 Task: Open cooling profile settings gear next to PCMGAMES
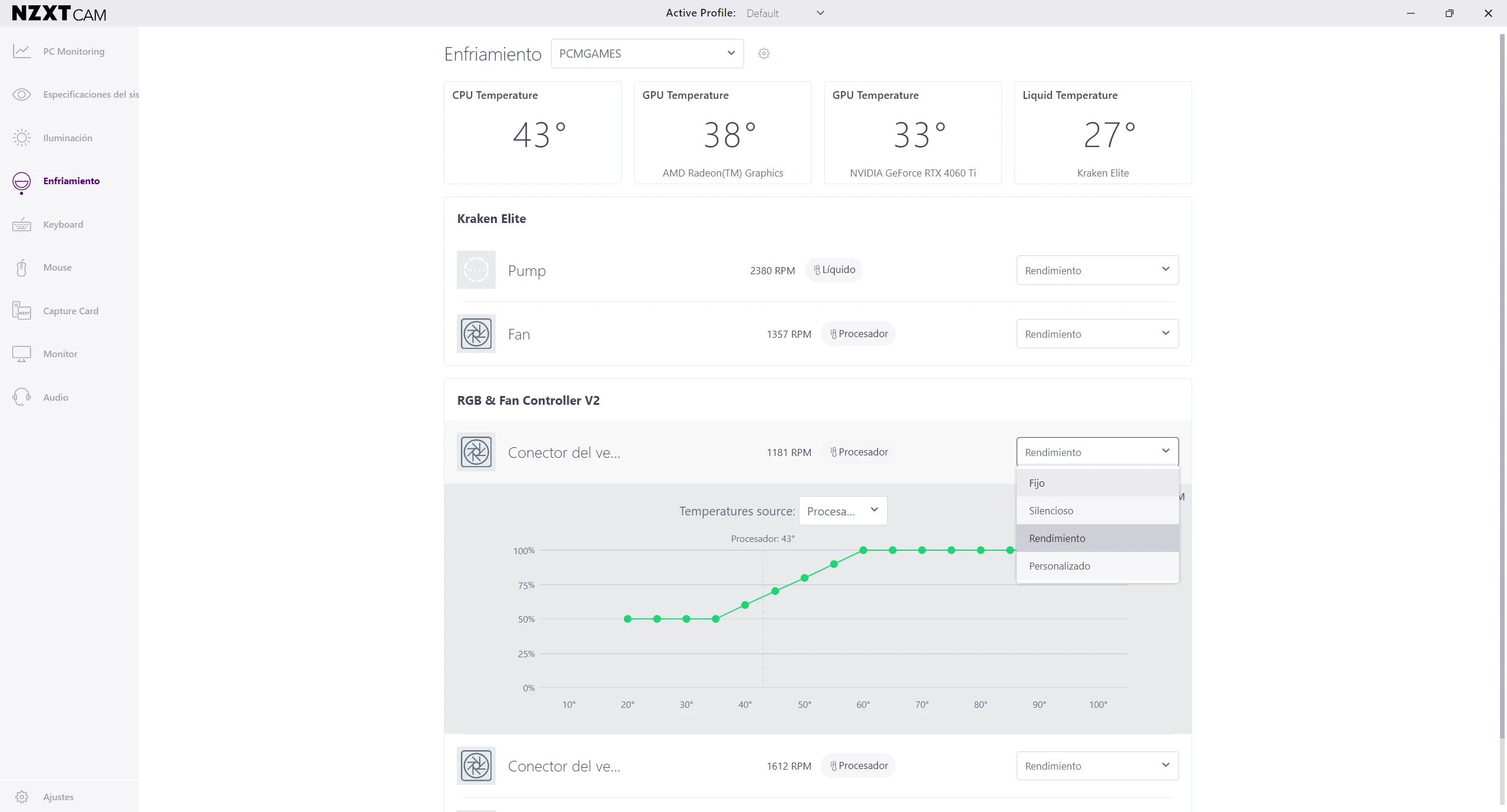[764, 54]
